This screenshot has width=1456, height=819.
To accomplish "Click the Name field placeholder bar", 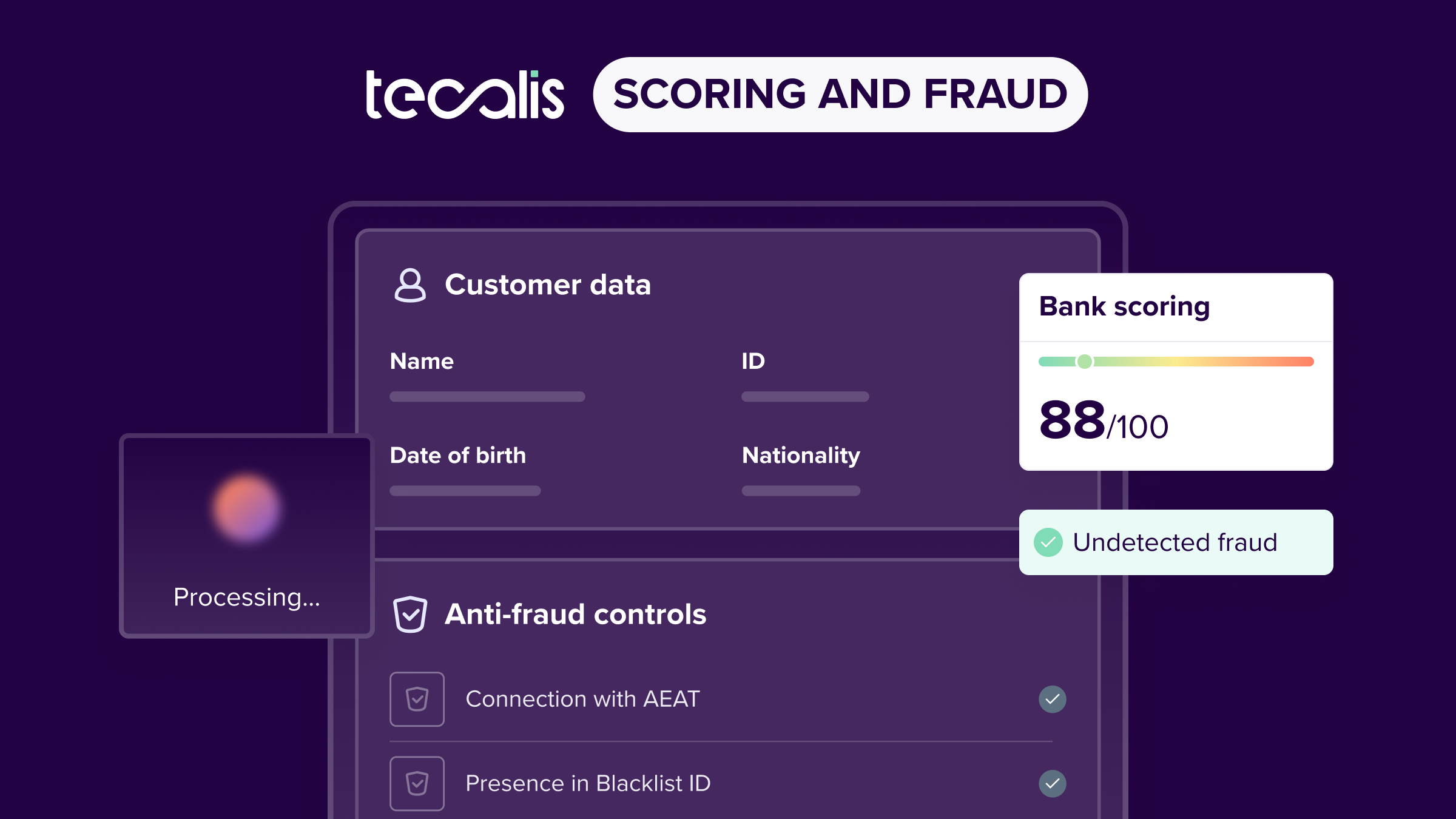I will [487, 397].
